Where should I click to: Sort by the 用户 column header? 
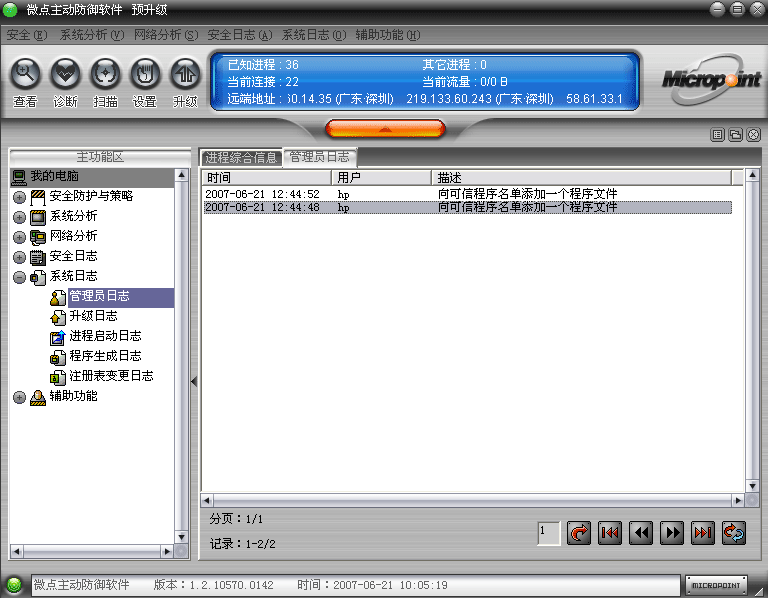pyautogui.click(x=382, y=177)
